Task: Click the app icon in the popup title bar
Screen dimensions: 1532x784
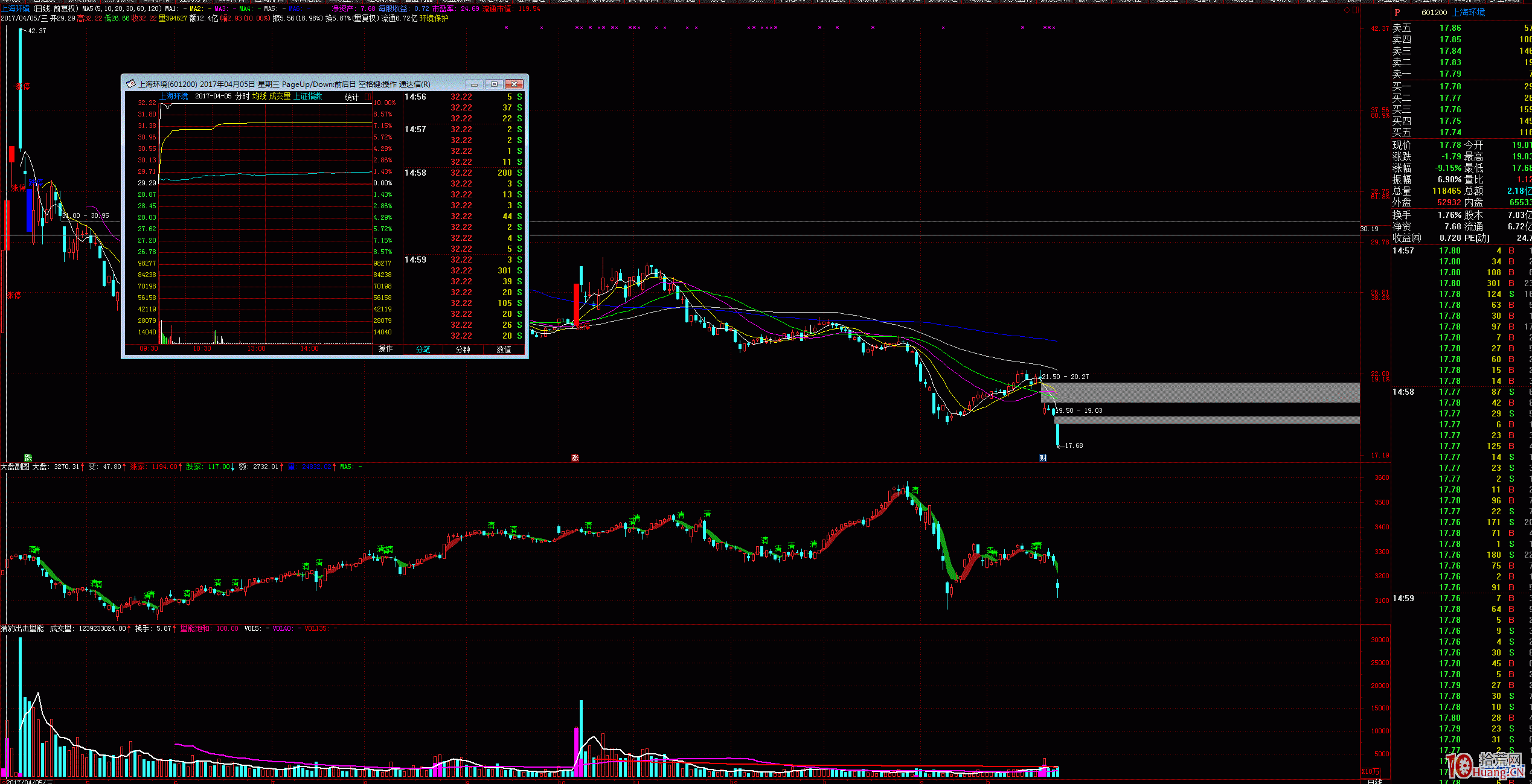Action: click(130, 84)
